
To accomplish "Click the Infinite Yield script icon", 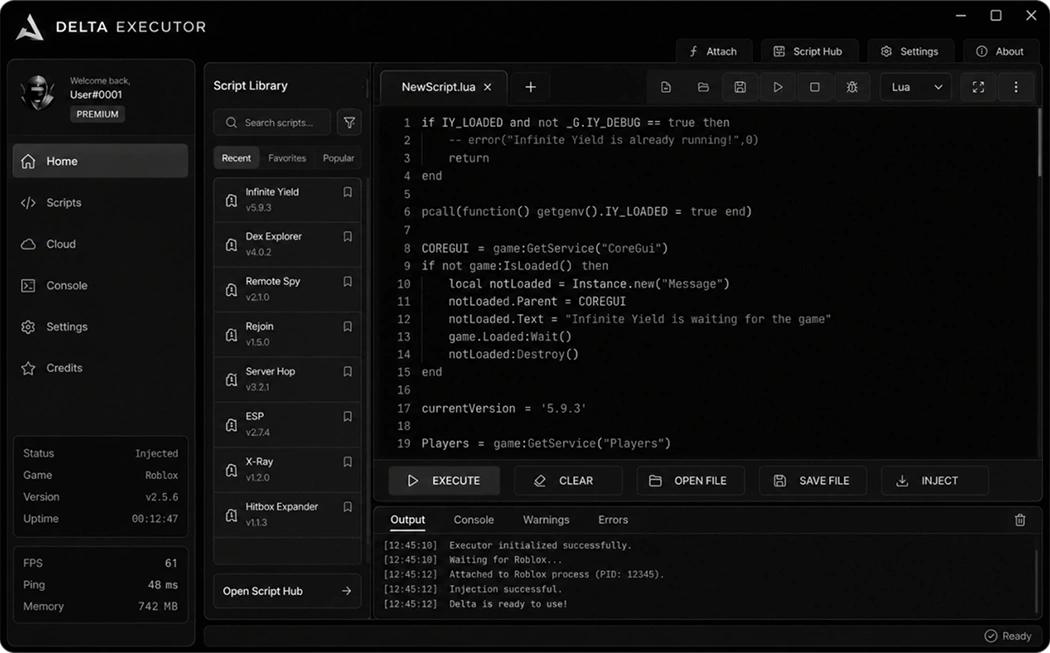I will tap(231, 200).
